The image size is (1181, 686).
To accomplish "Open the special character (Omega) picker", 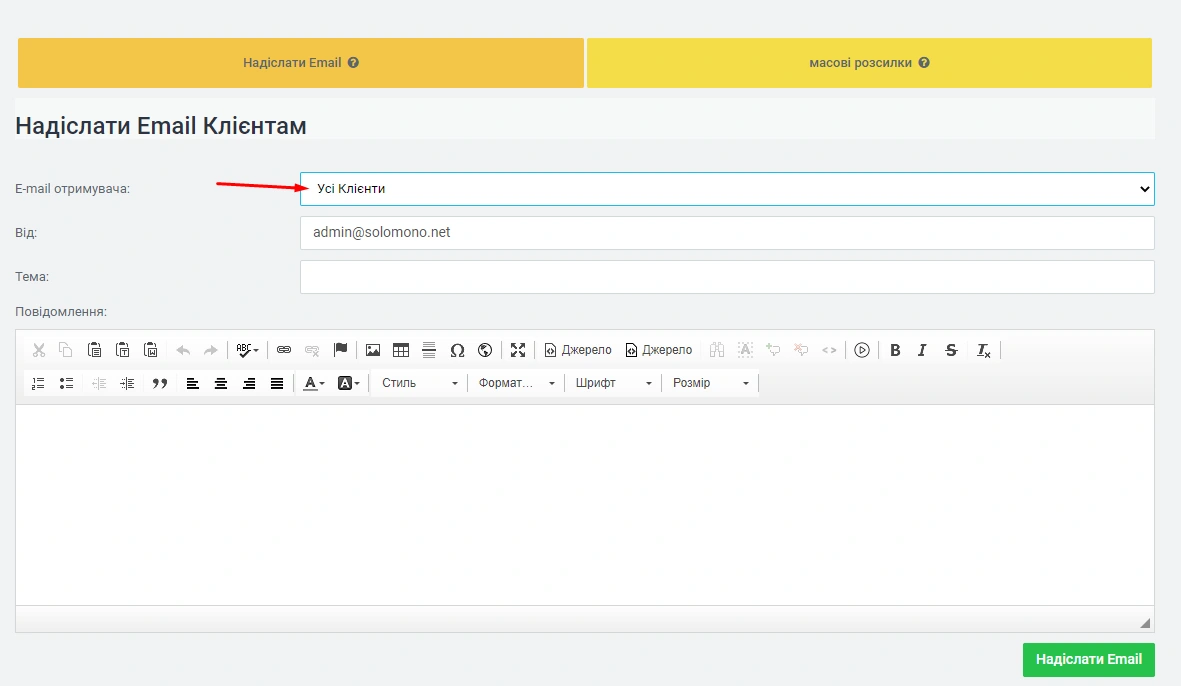I will click(457, 350).
